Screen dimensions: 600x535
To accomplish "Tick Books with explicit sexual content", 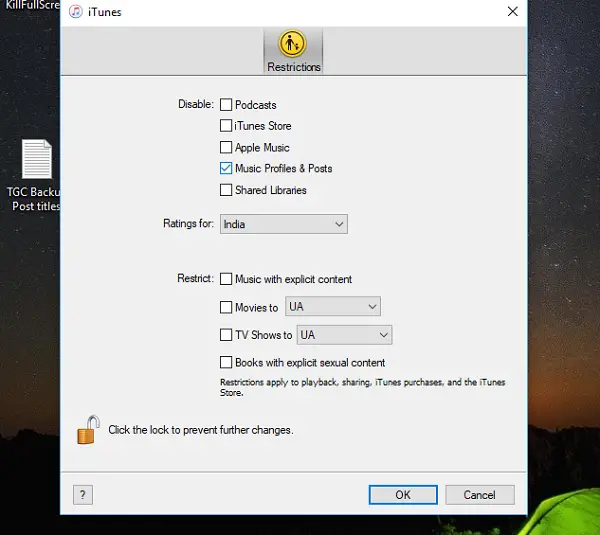I will click(x=226, y=362).
